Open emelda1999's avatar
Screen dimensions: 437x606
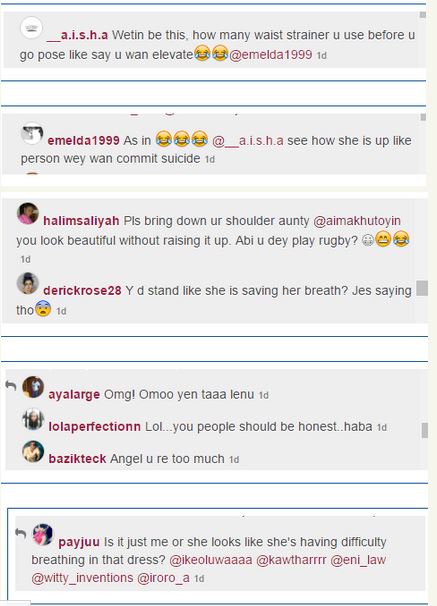pyautogui.click(x=32, y=134)
